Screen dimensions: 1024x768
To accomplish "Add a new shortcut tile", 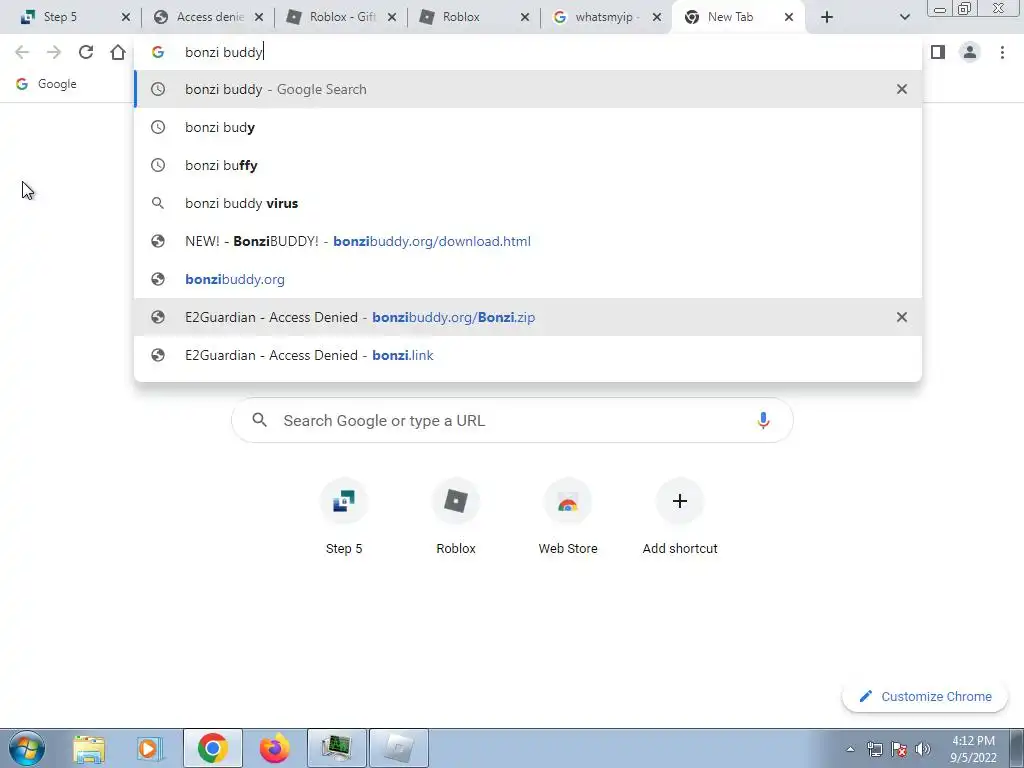I will tap(680, 517).
